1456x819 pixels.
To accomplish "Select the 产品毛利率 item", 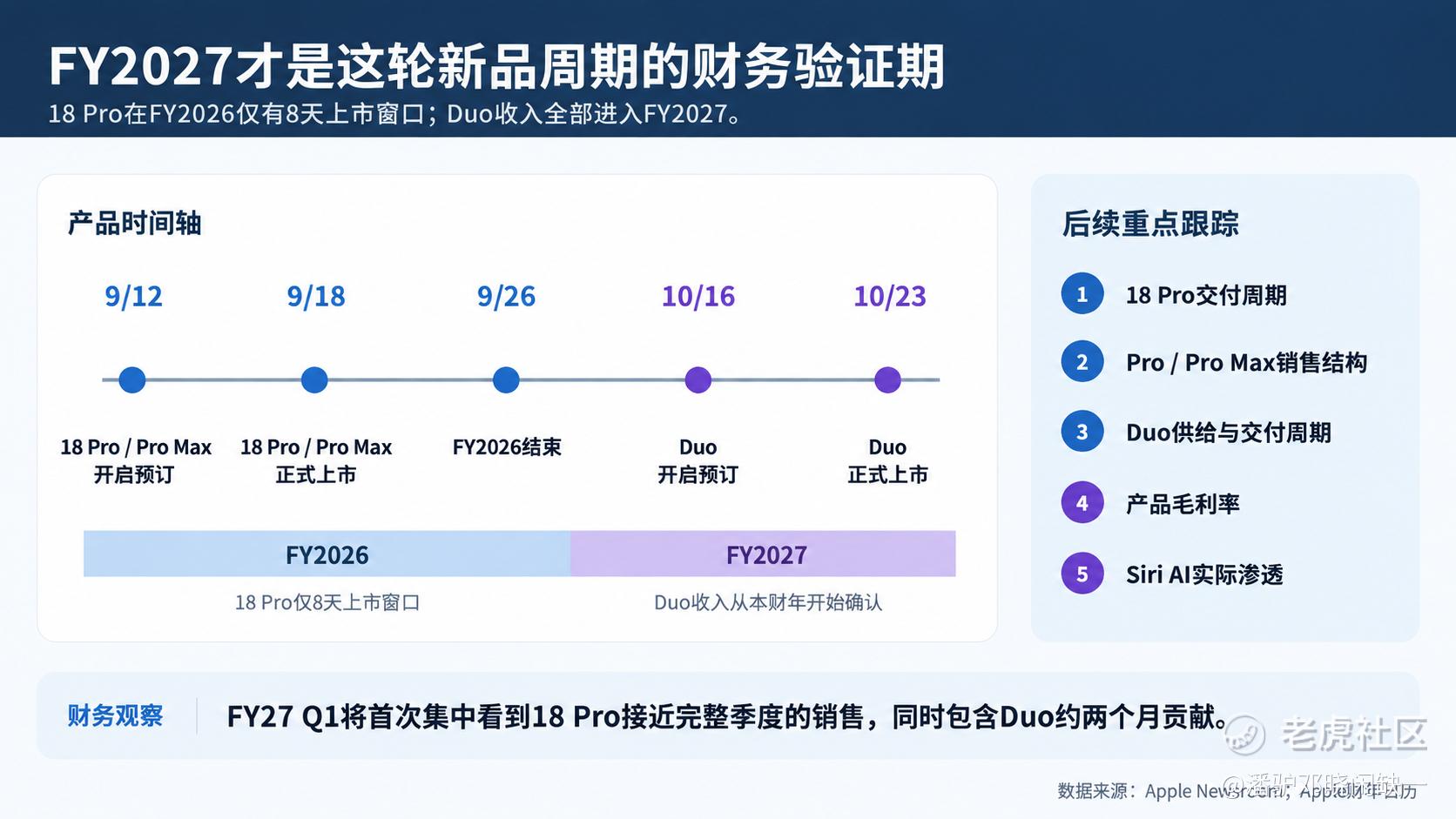I will (1183, 504).
